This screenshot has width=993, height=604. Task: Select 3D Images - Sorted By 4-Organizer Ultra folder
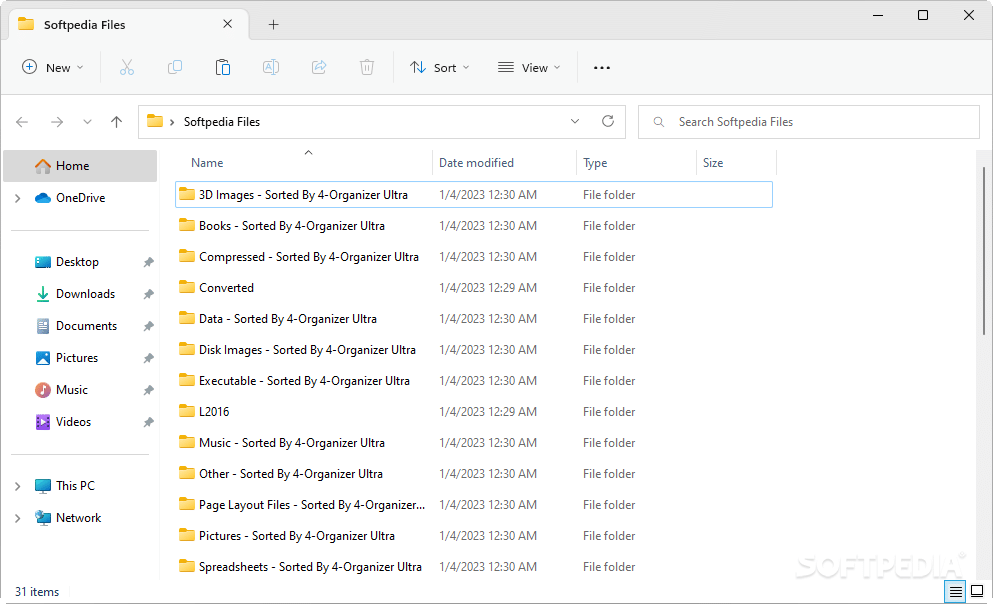tap(474, 194)
